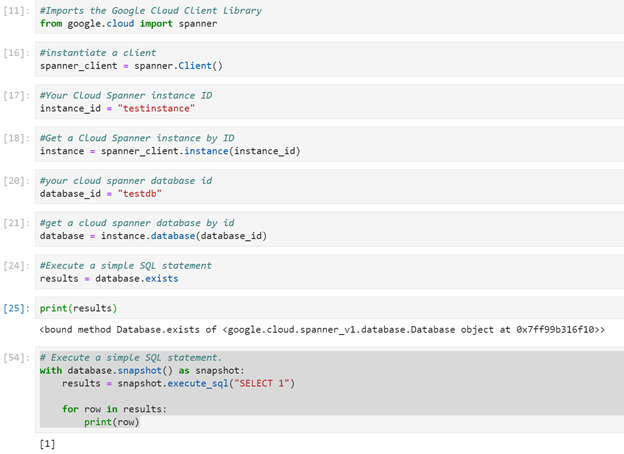This screenshot has width=624, height=454.
Task: Click the print(row) code line
Action: 112,422
